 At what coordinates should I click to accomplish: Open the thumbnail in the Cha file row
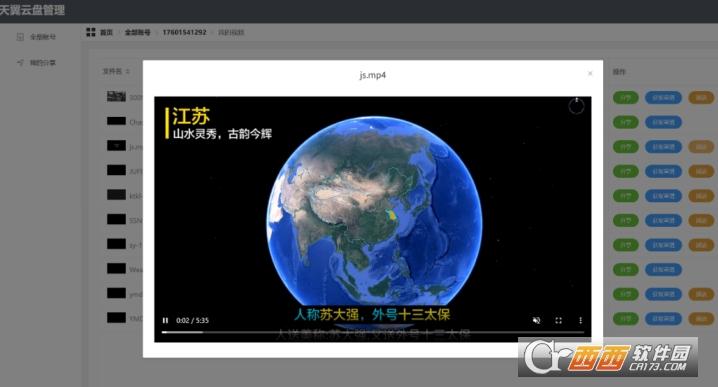coord(116,121)
